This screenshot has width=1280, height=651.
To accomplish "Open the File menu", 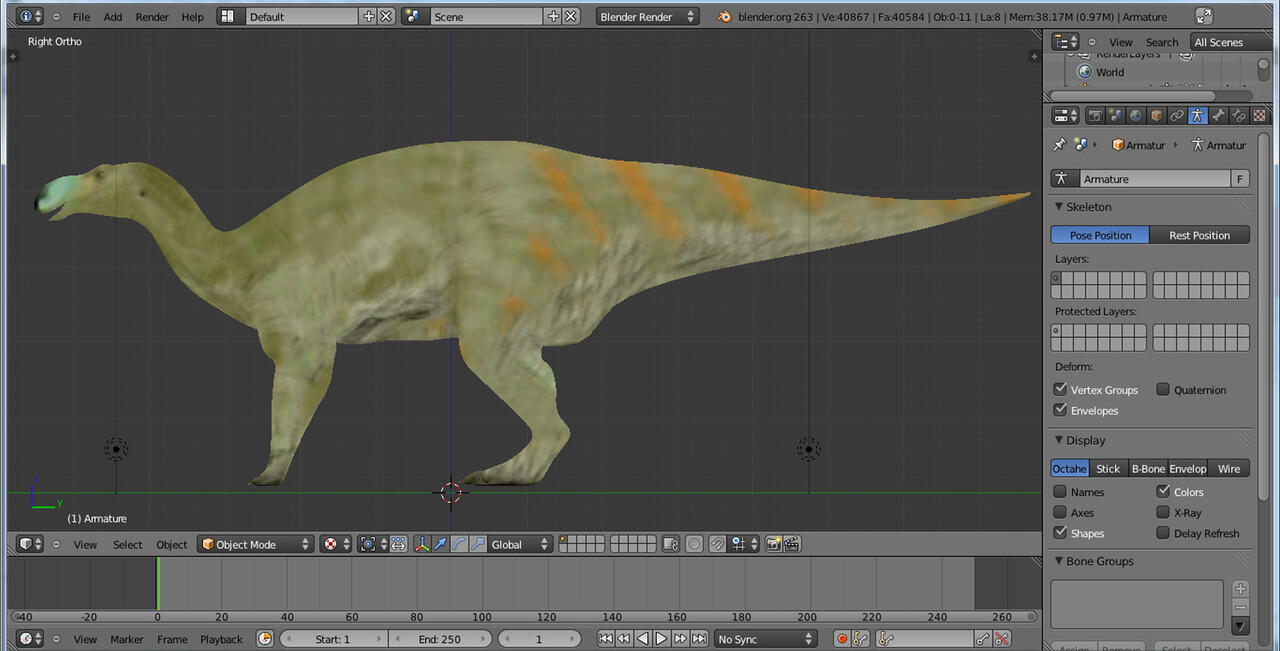I will point(81,17).
